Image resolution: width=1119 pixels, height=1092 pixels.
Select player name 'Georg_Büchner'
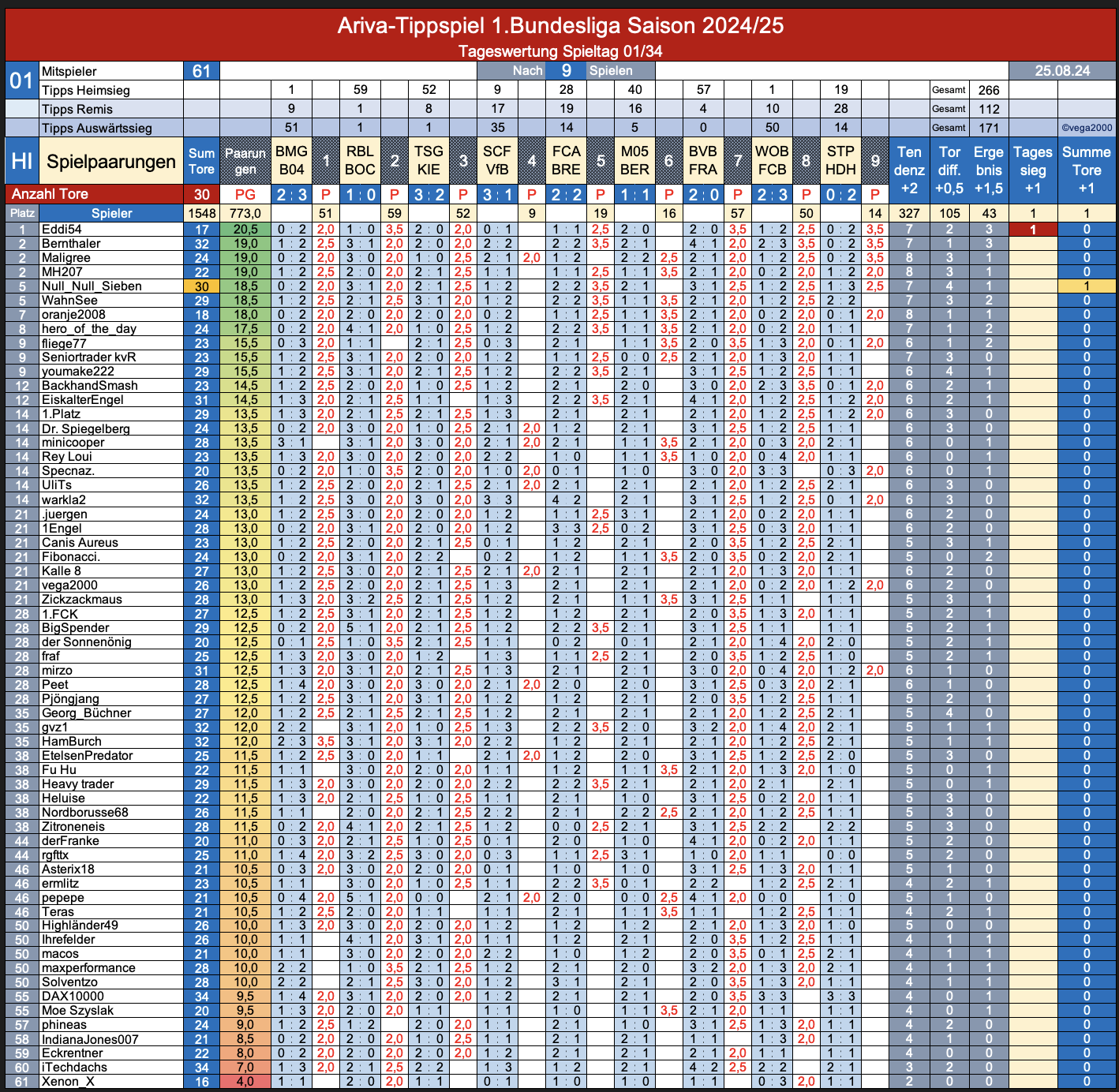tap(87, 713)
